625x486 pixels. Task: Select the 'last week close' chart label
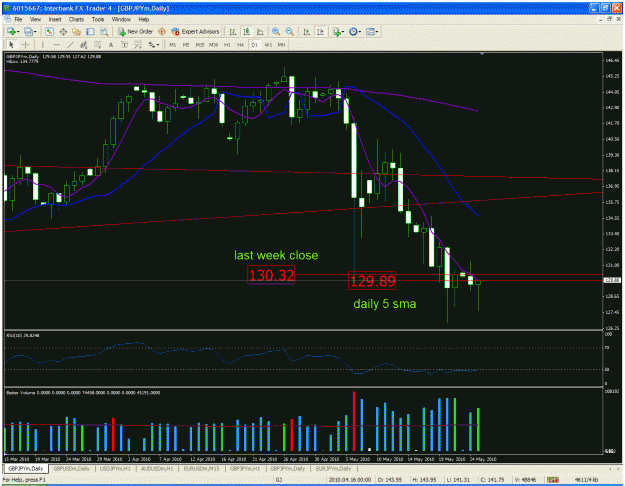point(276,255)
